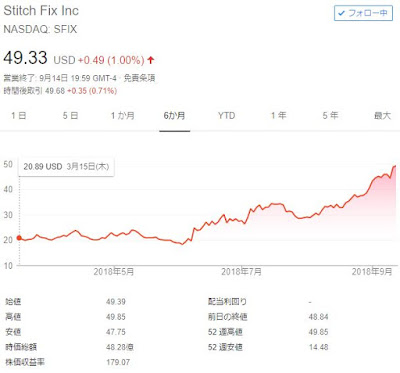Image resolution: width=400 pixels, height=373 pixels.
Task: Click the red up arrow price indicator
Action: pyautogui.click(x=151, y=60)
